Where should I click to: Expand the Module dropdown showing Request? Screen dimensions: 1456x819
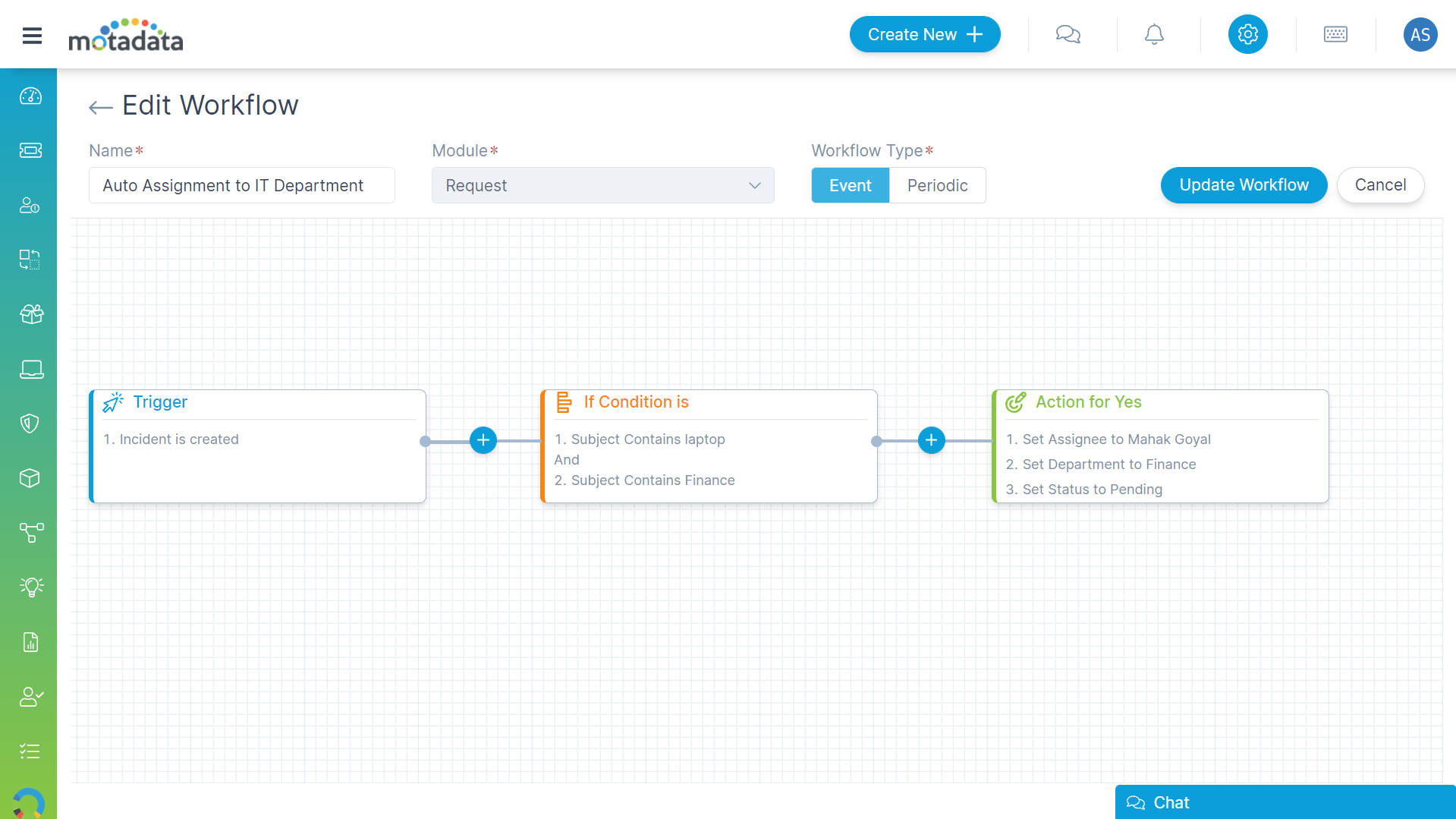click(x=602, y=186)
